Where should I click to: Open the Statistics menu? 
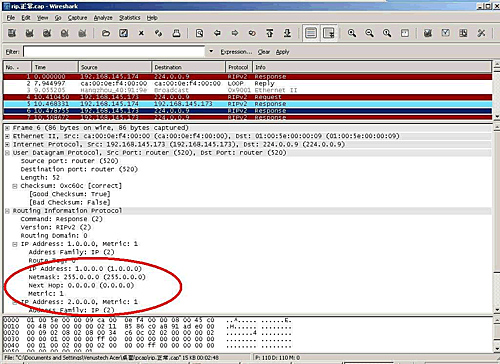point(130,18)
